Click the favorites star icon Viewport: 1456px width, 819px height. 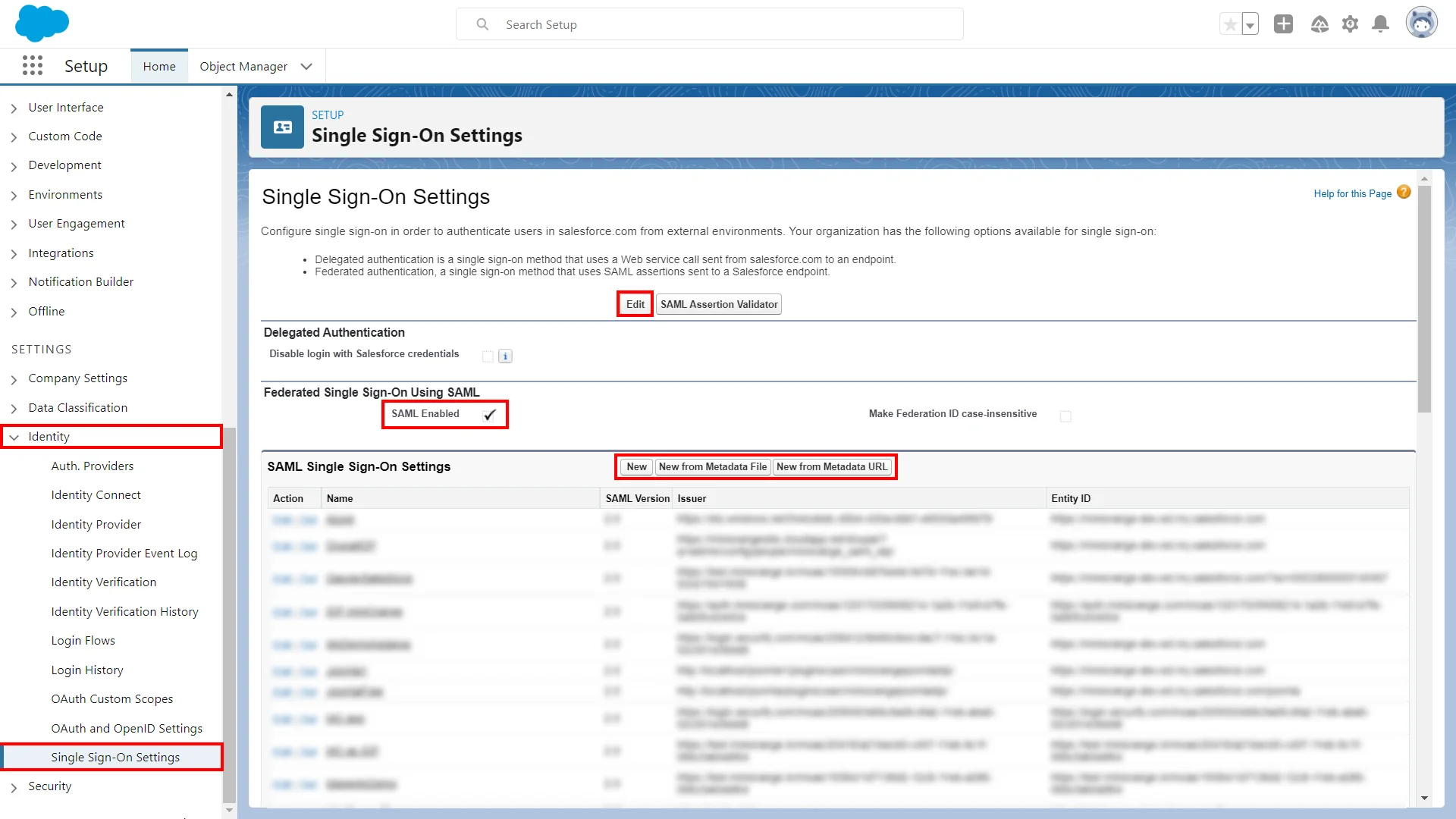click(x=1230, y=24)
